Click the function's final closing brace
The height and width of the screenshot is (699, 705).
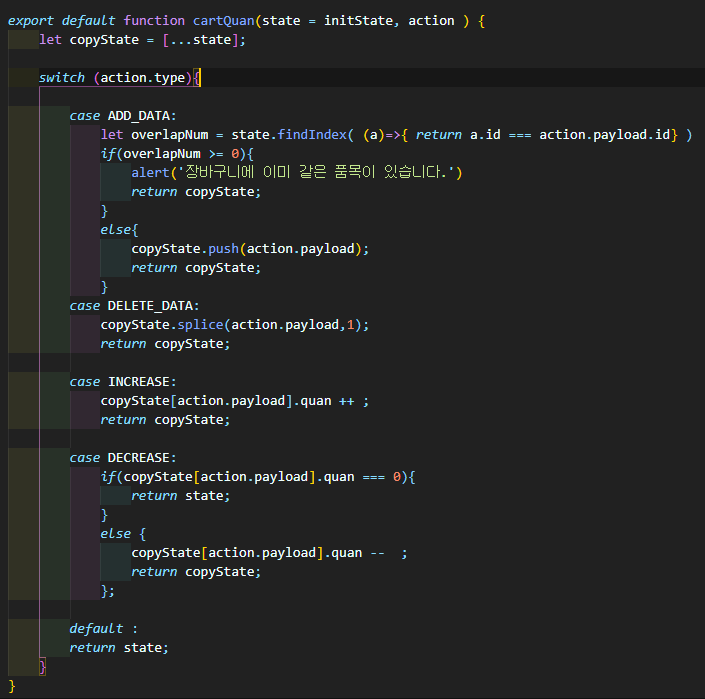pos(12,686)
